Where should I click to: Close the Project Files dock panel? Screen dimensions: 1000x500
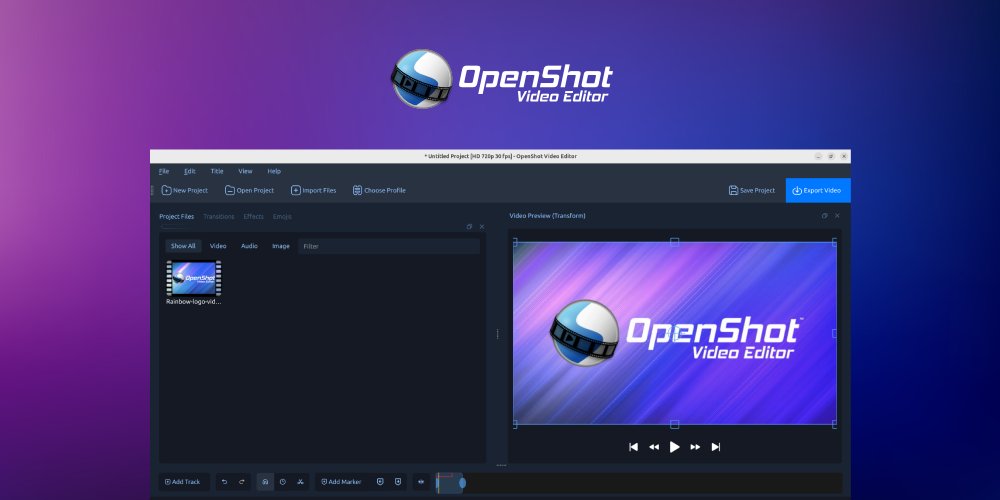482,226
